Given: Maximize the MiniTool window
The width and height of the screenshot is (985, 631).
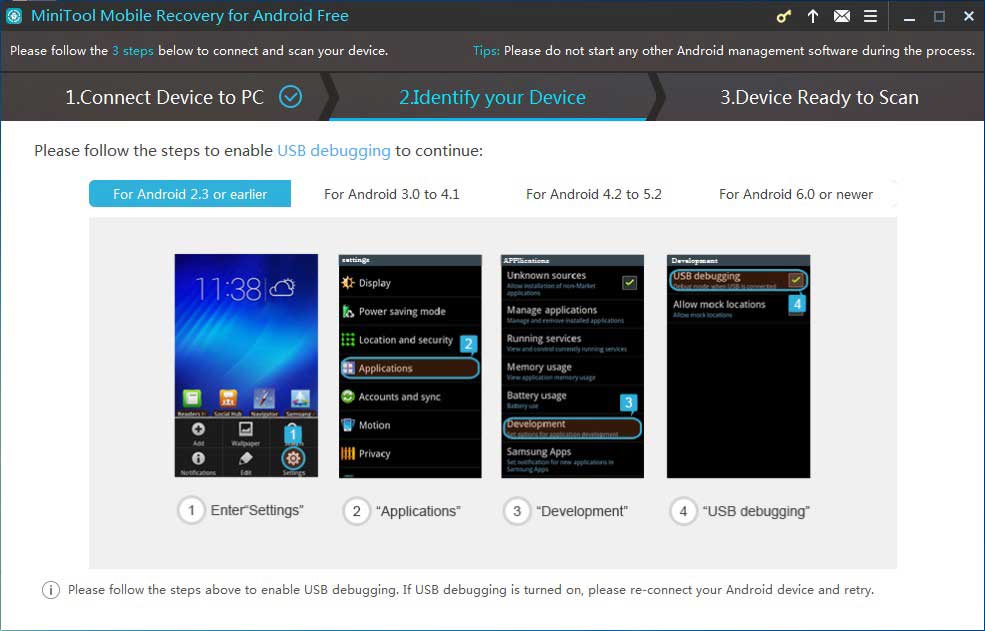Looking at the screenshot, I should (939, 17).
